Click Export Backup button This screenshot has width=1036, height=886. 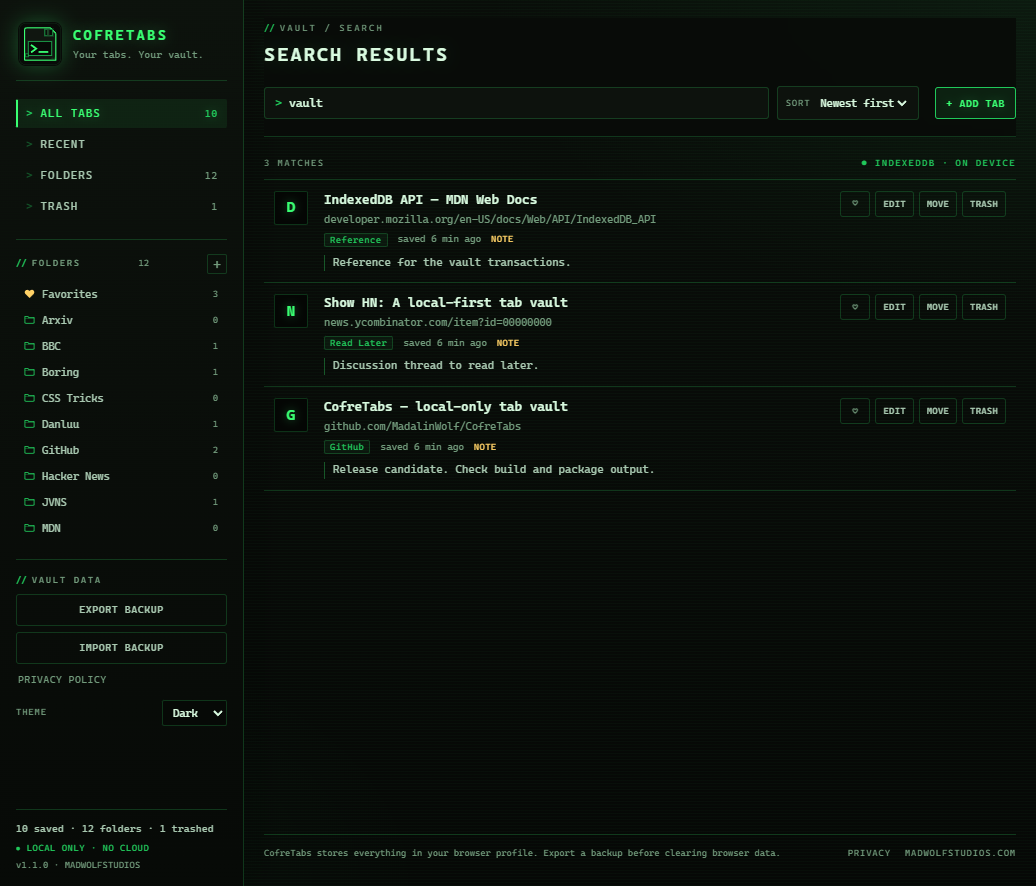point(121,610)
